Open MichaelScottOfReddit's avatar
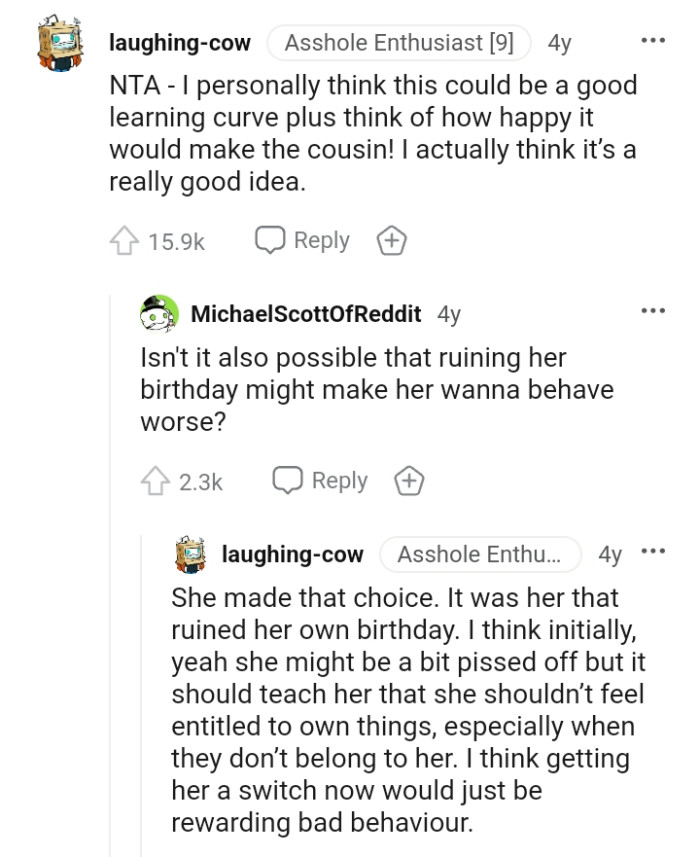700x857 pixels. [x=159, y=314]
